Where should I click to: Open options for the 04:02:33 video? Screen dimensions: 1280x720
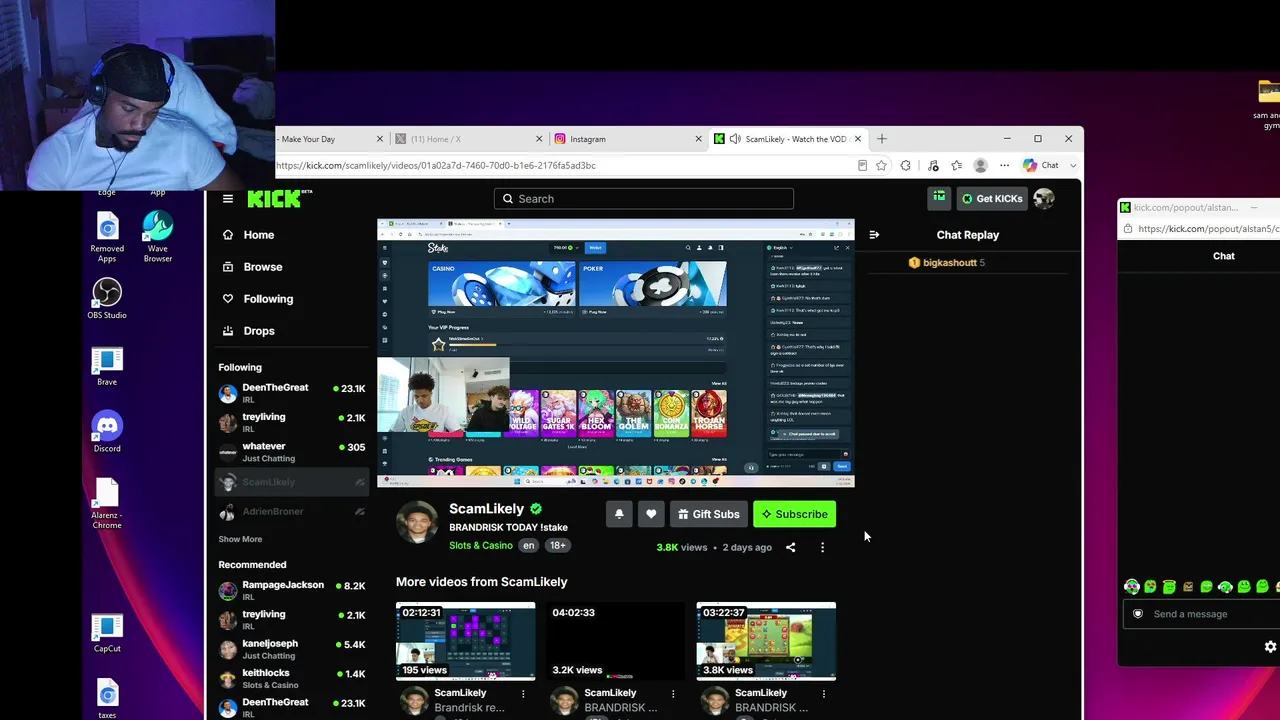tap(673, 693)
